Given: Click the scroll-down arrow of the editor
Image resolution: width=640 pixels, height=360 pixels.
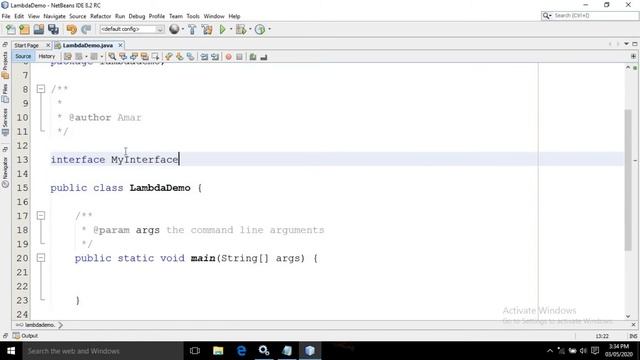Looking at the screenshot, I should coord(628,316).
